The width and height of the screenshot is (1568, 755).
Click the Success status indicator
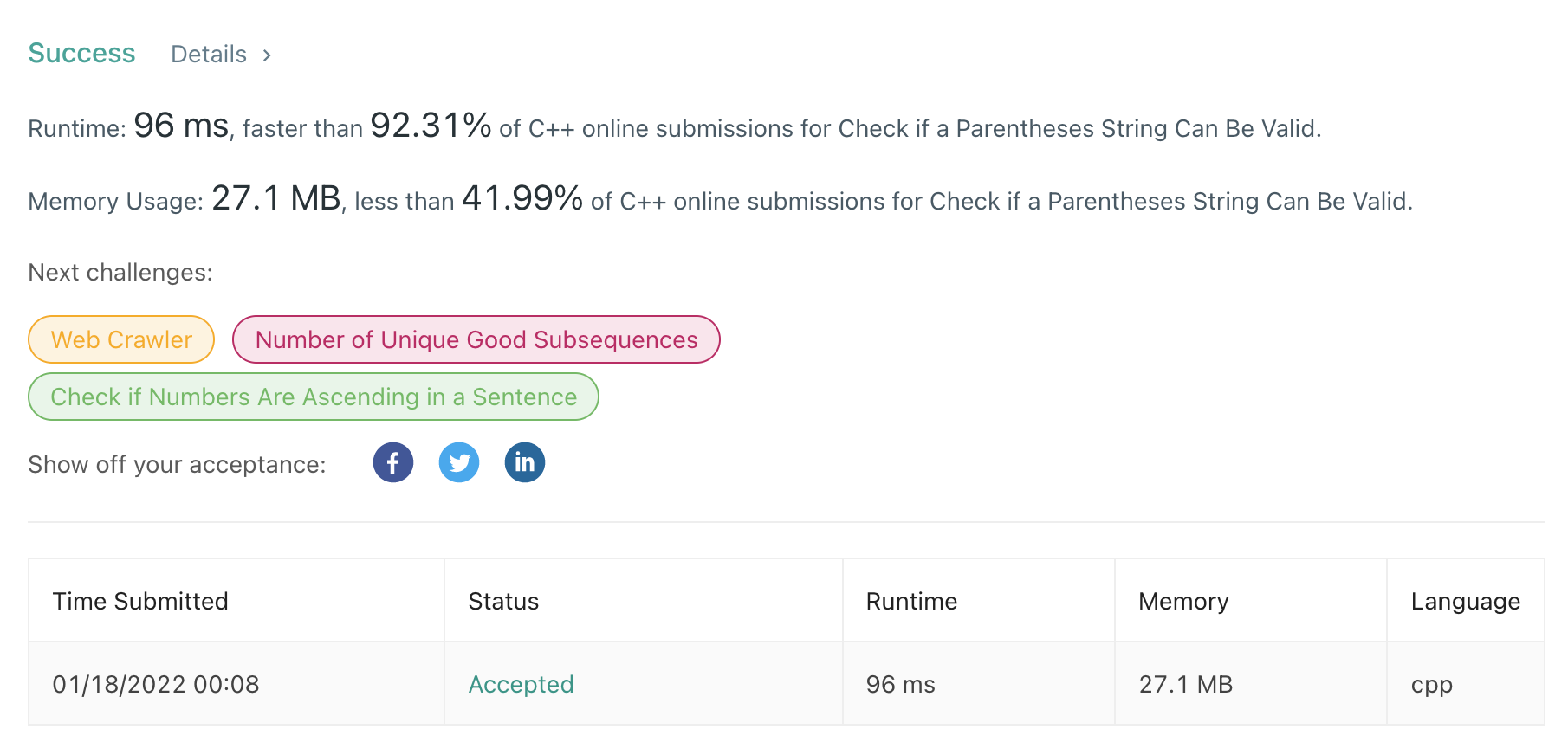click(x=81, y=53)
